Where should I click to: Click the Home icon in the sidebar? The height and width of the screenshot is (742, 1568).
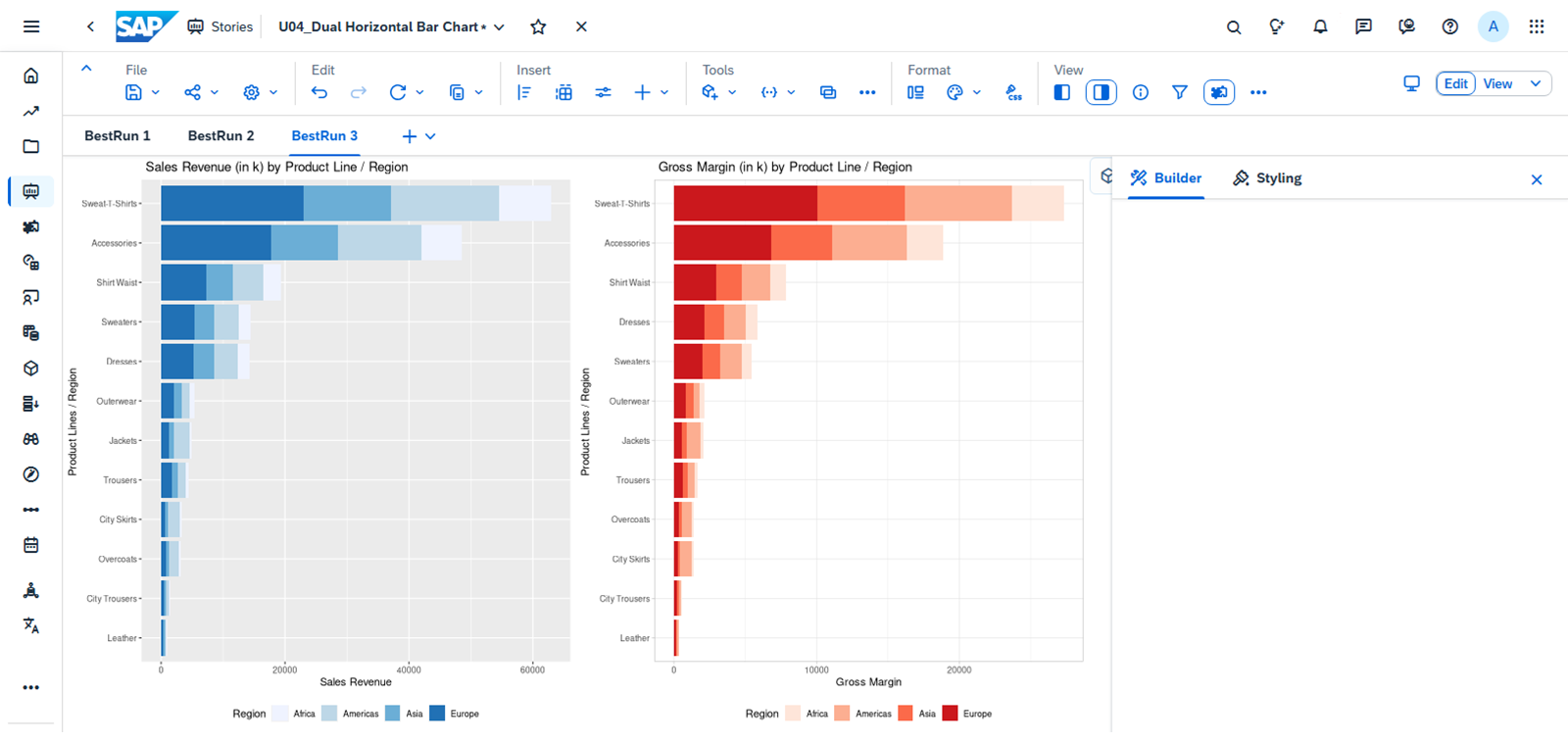[x=31, y=75]
